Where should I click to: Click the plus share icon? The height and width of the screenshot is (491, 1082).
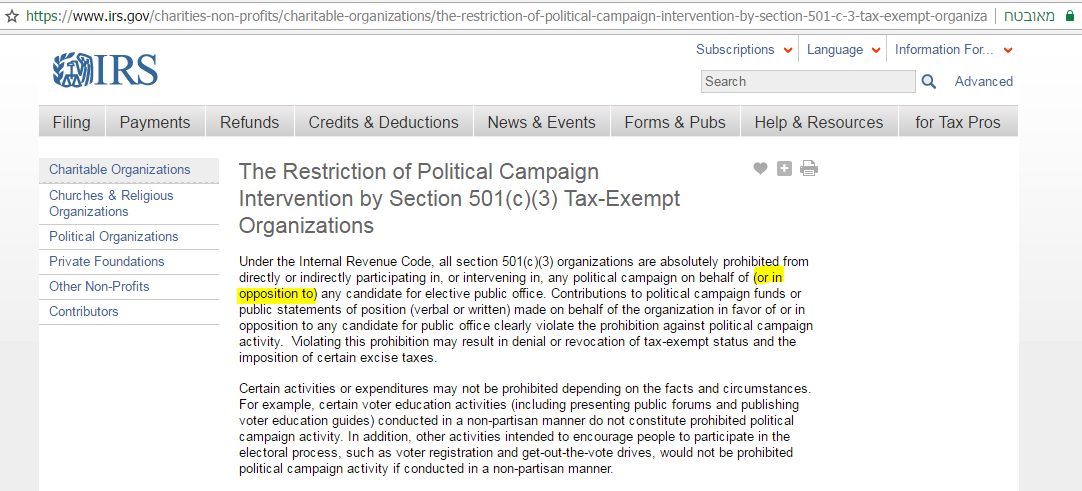[784, 169]
